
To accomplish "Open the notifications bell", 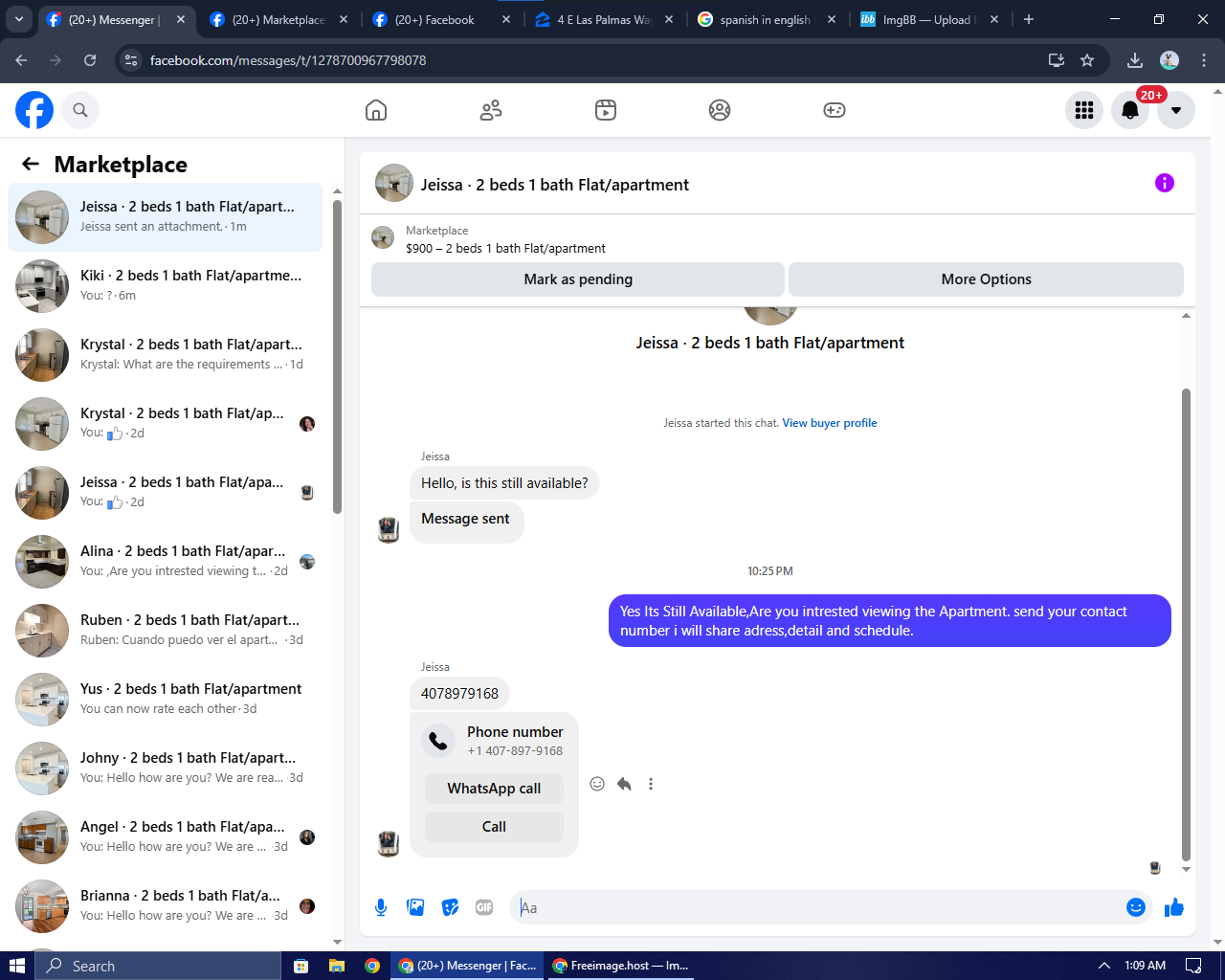I will (x=1130, y=110).
